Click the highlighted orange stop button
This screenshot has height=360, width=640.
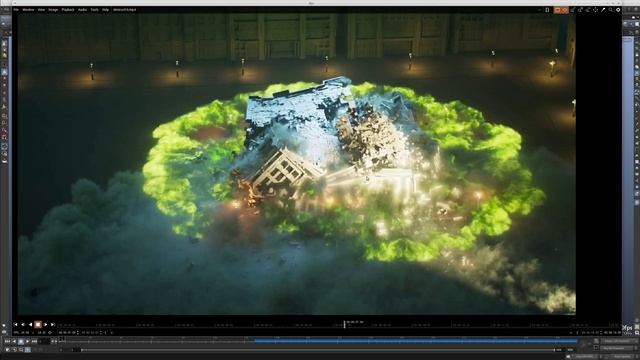click(x=38, y=324)
